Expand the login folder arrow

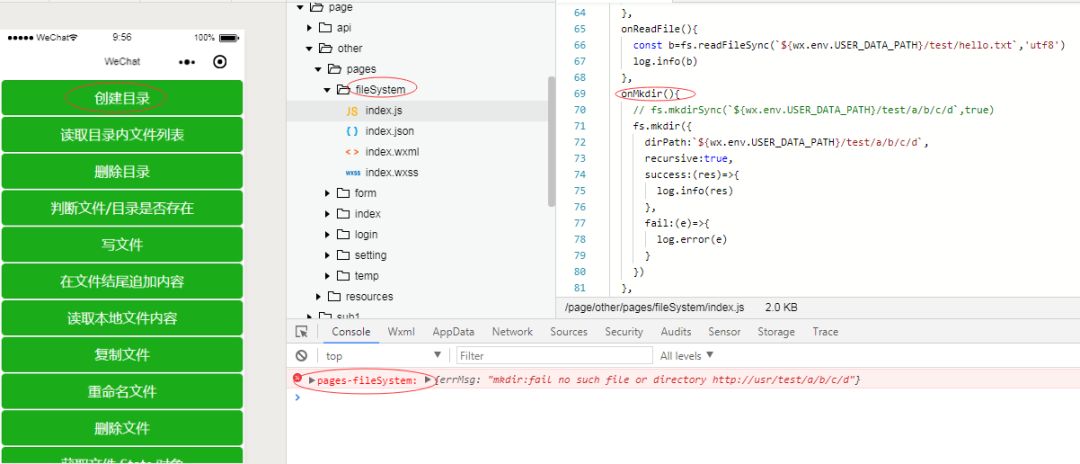[x=327, y=235]
